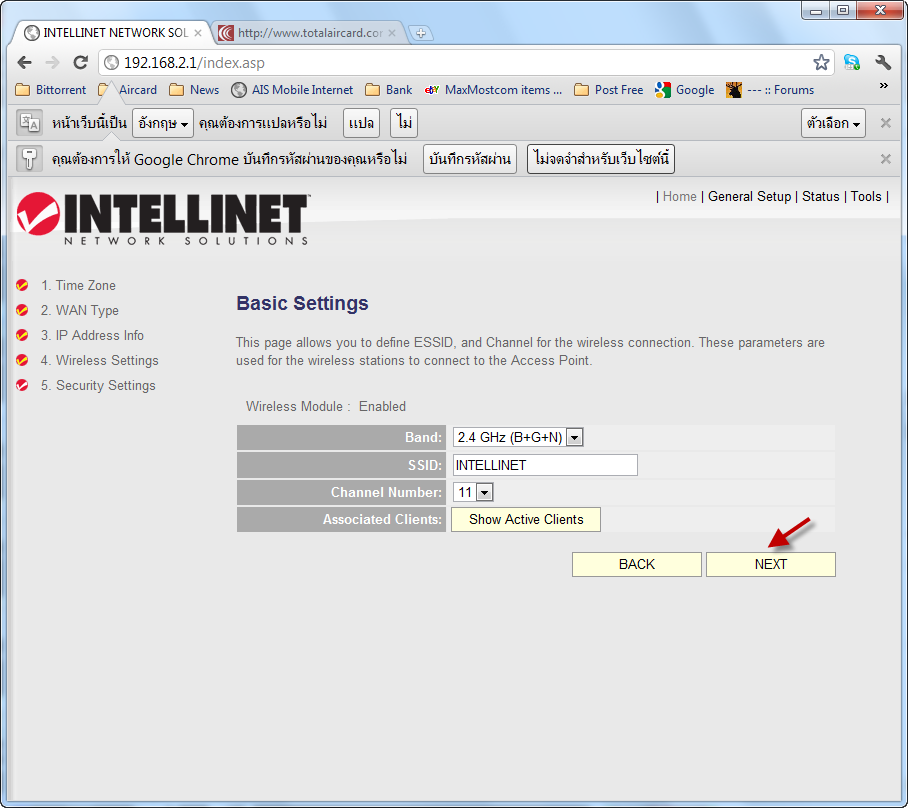Open the Aircard bookmark folder
This screenshot has width=908, height=808.
[128, 90]
